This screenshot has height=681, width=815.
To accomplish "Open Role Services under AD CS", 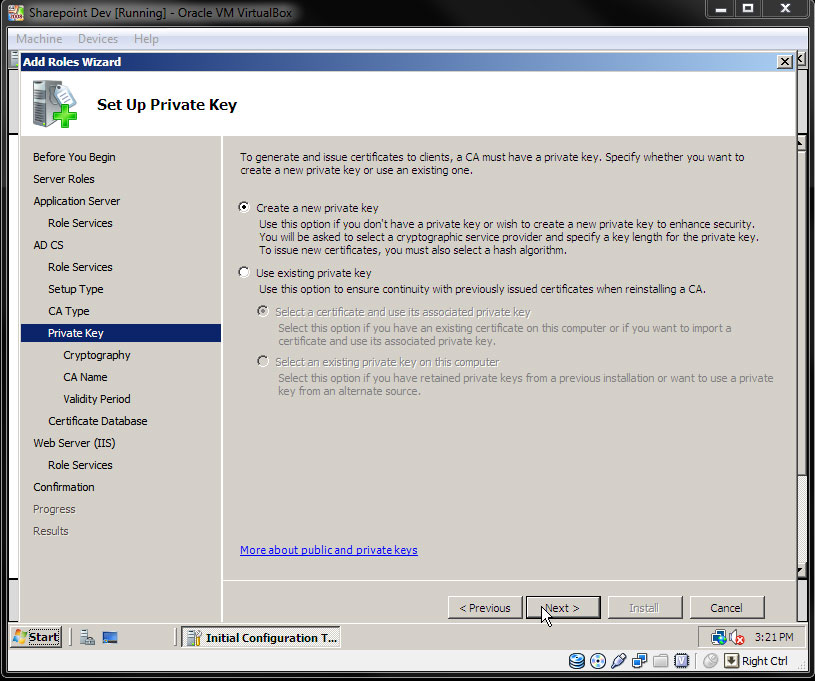I will 80,267.
